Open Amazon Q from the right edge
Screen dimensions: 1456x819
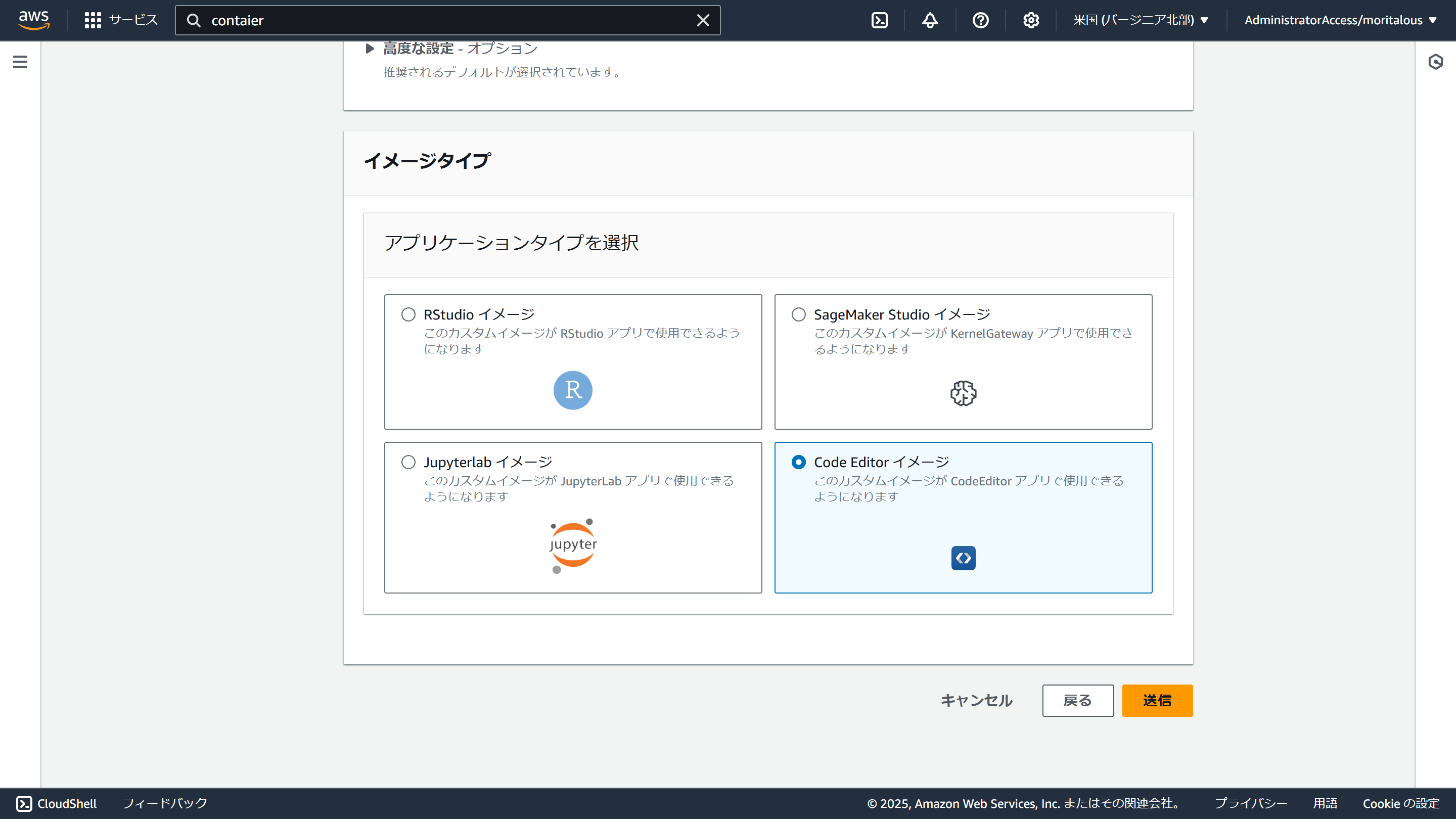[1436, 62]
